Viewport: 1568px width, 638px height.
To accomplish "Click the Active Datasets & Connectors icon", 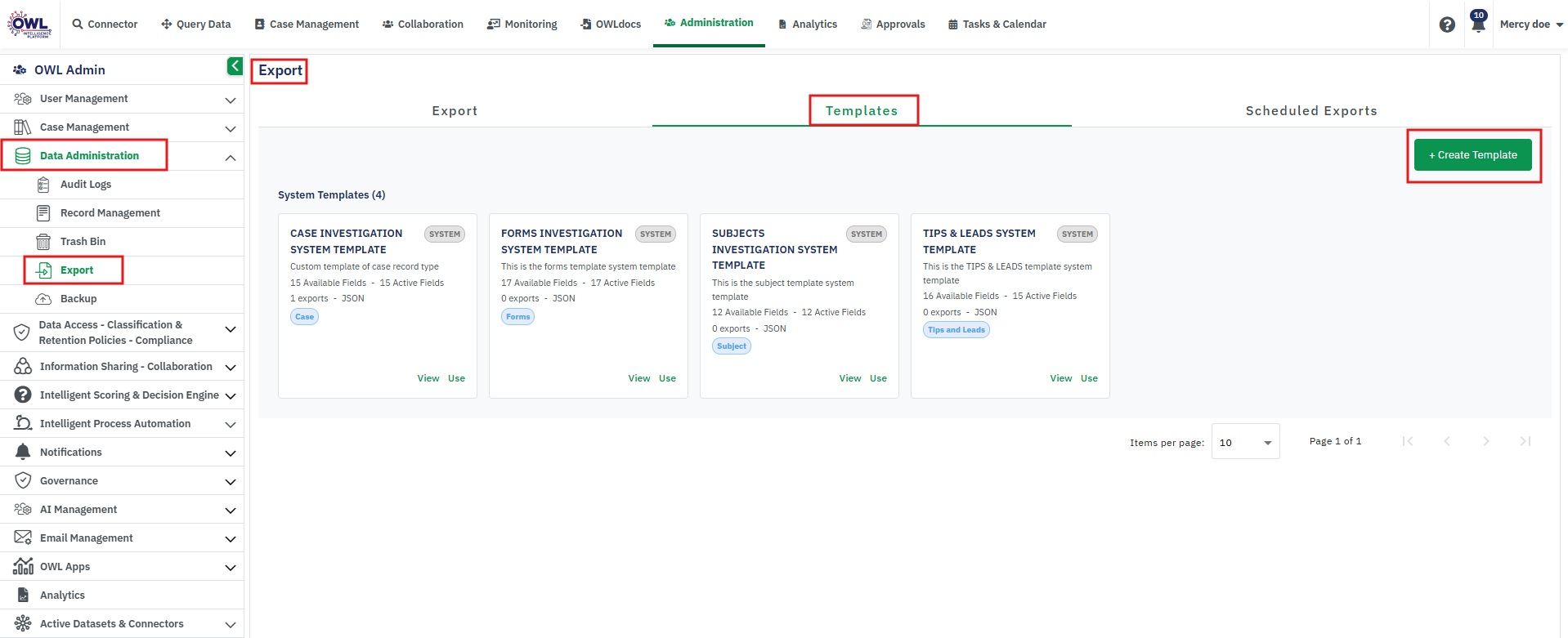I will (x=23, y=624).
